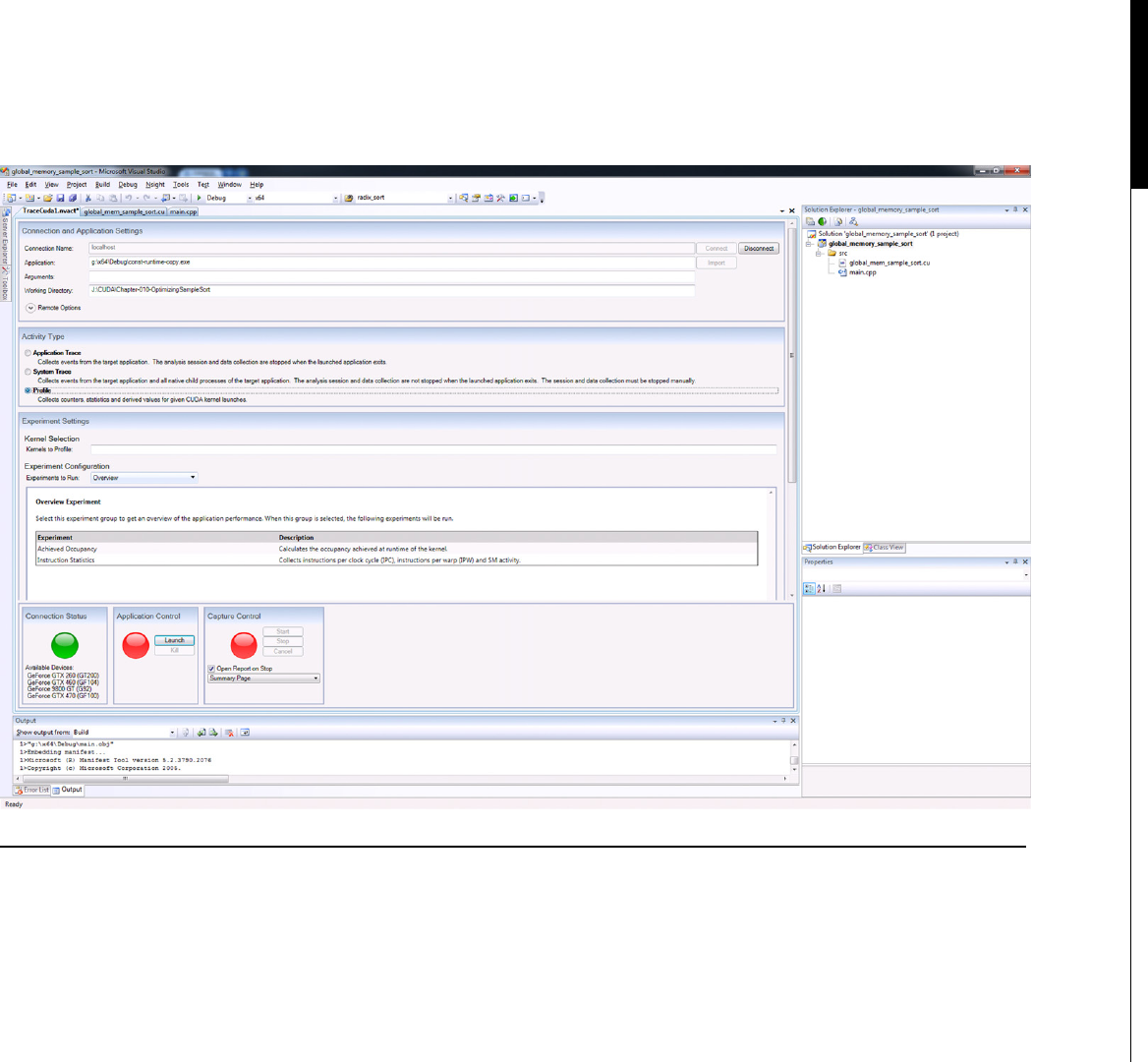Click the Add New Item toolbar icon

[30, 198]
